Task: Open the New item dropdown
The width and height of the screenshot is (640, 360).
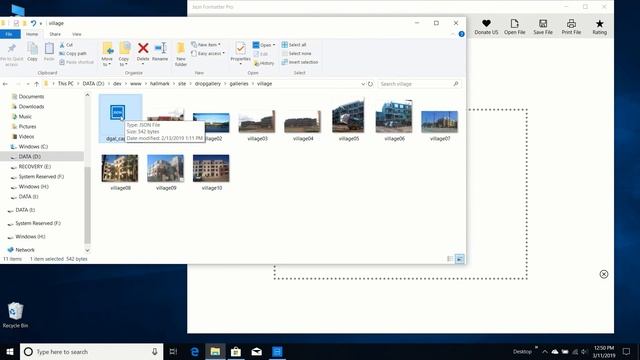Action: pos(206,44)
